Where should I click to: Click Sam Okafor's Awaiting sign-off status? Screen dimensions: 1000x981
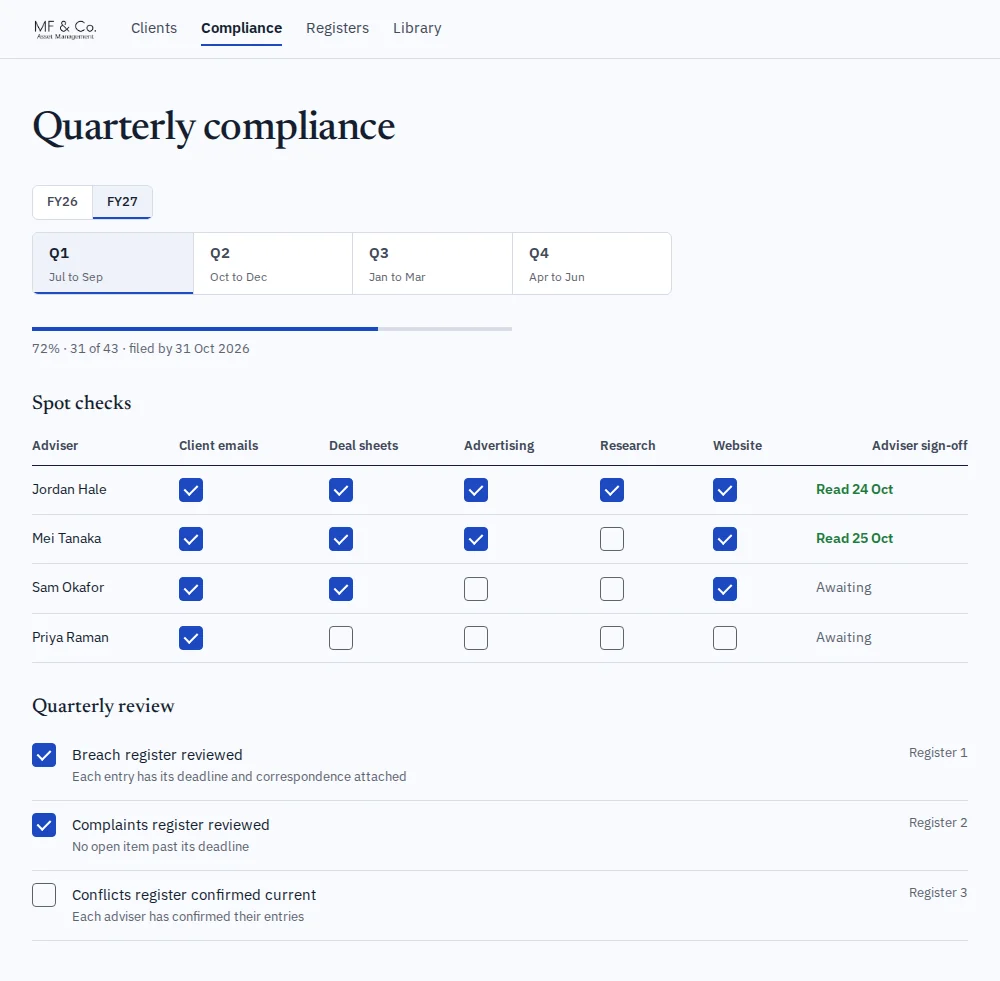click(x=843, y=587)
